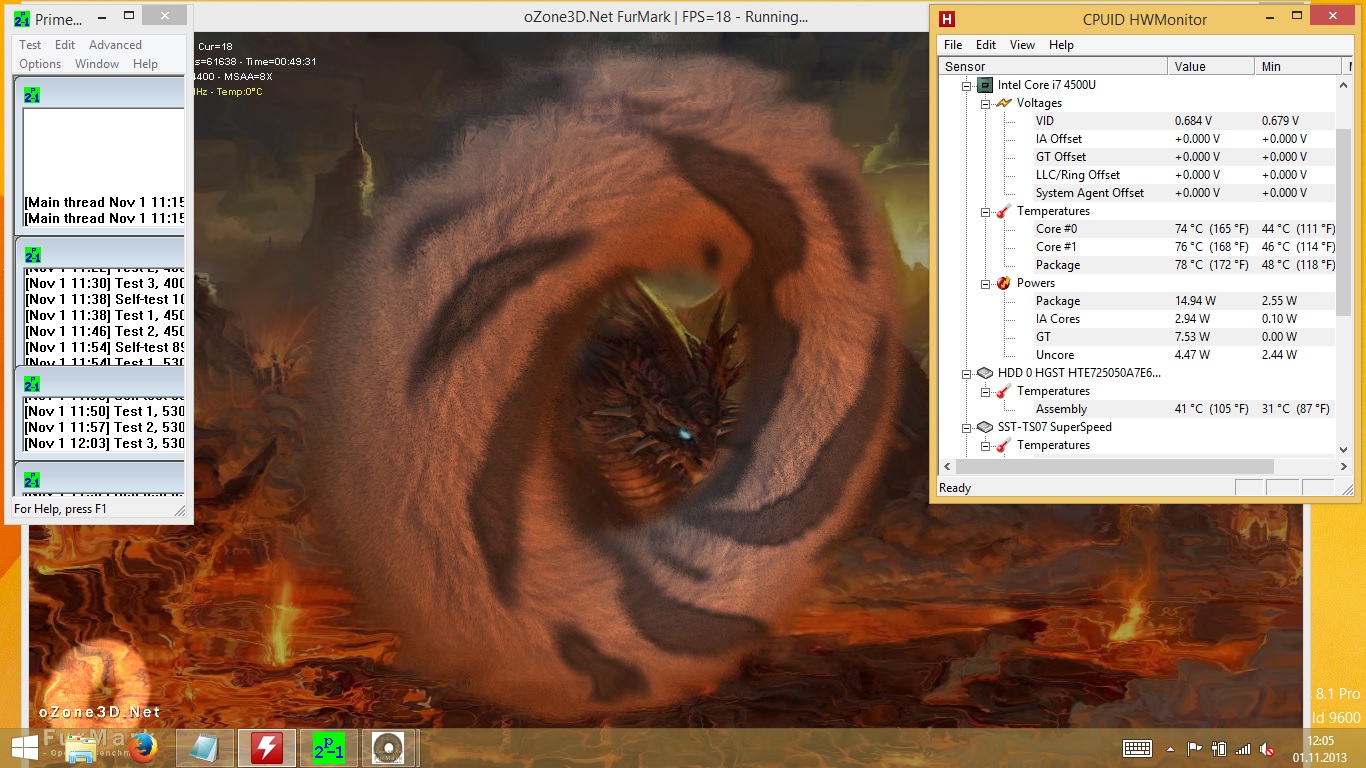Image resolution: width=1366 pixels, height=768 pixels.
Task: Switch to FurMark on the taskbar
Action: [388, 748]
